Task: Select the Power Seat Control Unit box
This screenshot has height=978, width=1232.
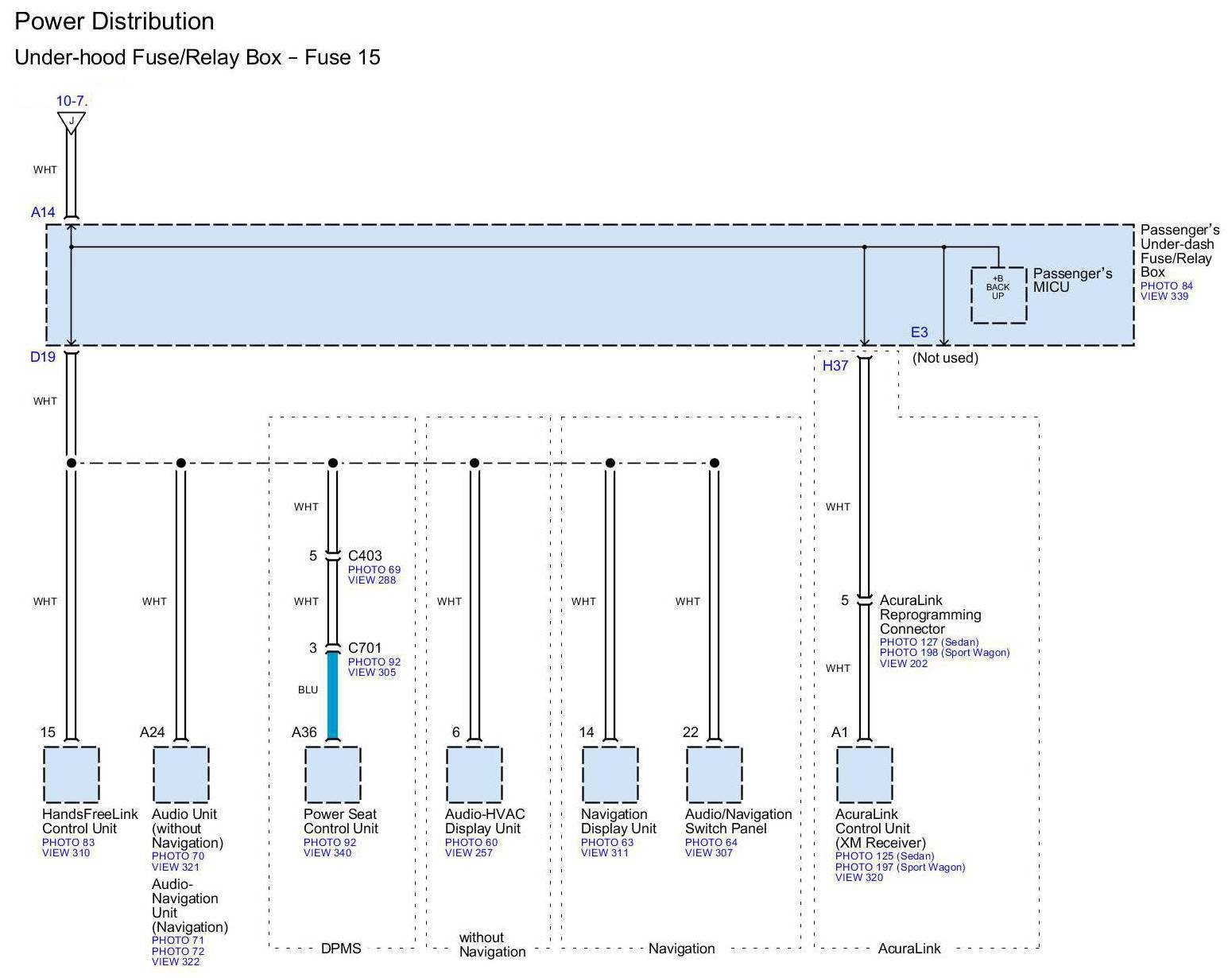Action: click(332, 774)
